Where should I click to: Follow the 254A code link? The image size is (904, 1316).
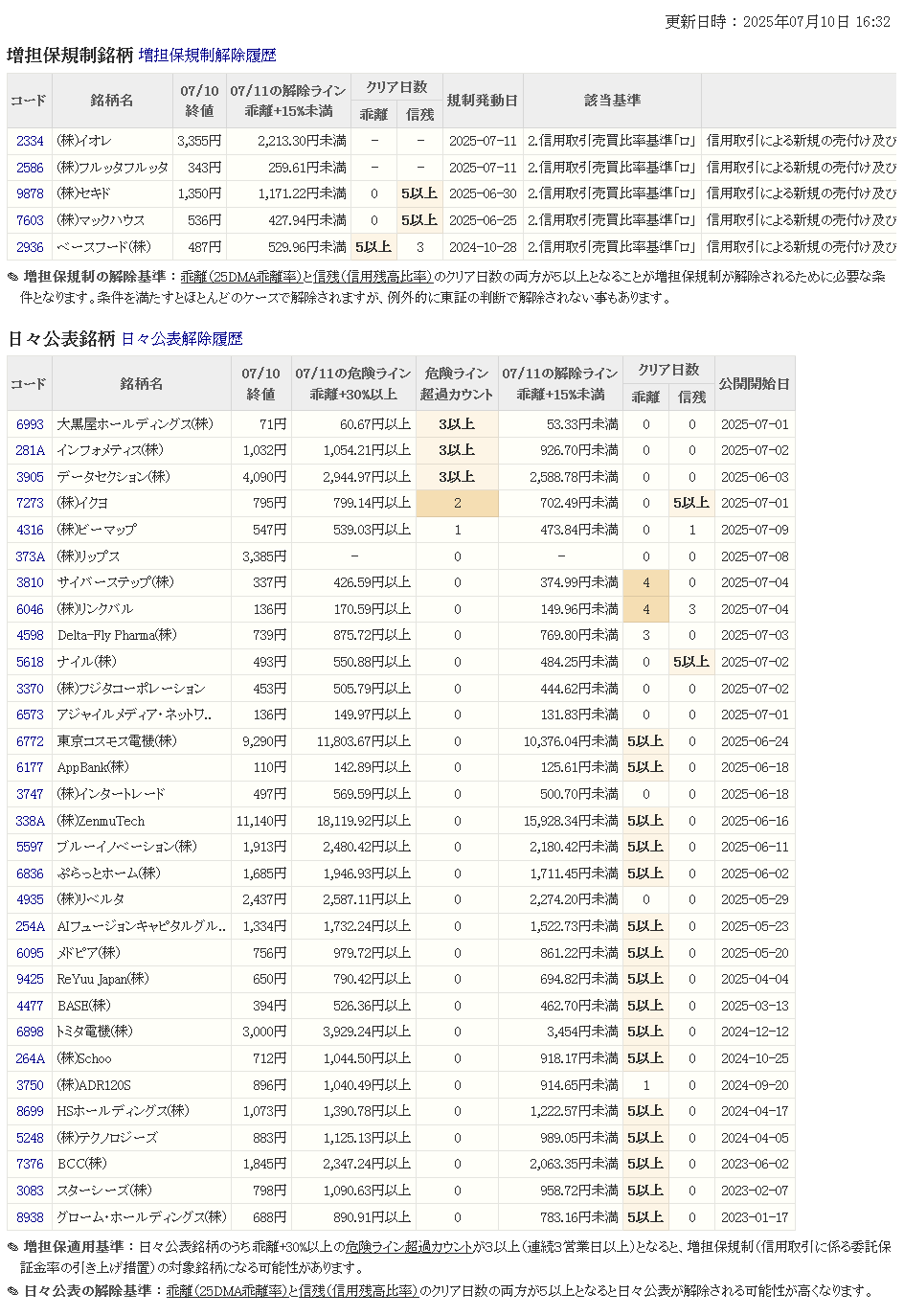(30, 926)
